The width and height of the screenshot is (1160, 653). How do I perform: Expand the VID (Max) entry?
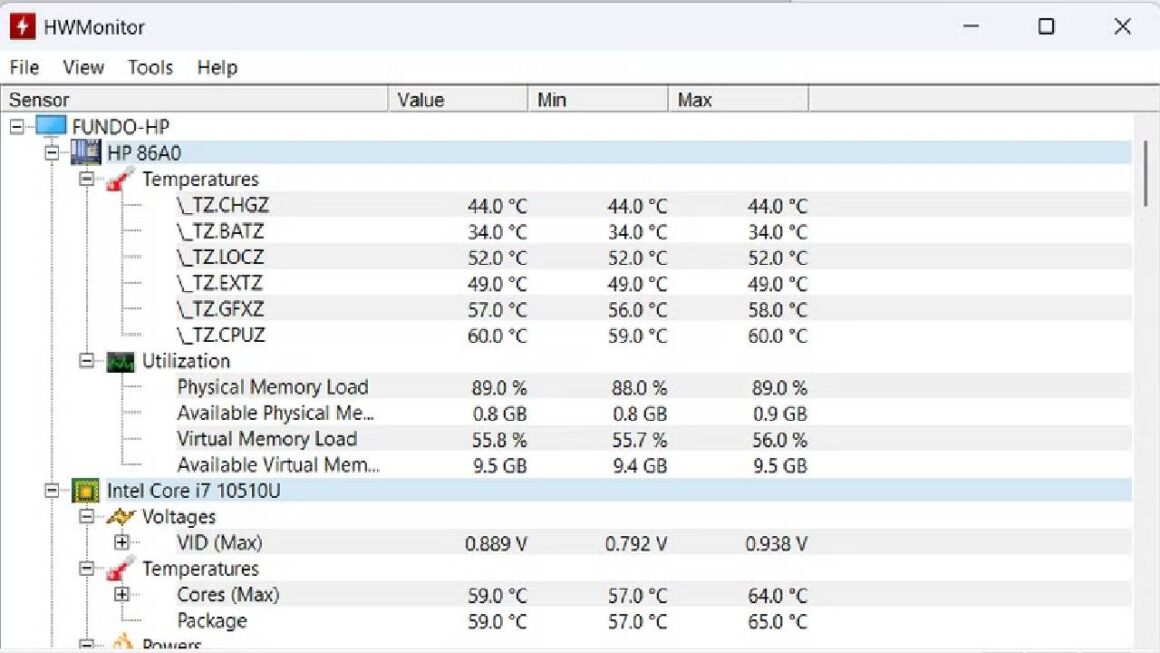(122, 543)
